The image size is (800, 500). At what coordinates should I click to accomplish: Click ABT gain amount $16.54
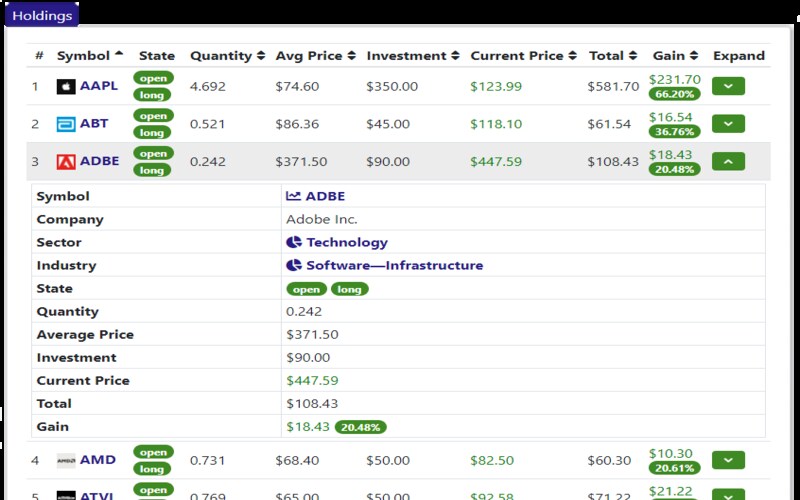[x=670, y=117]
